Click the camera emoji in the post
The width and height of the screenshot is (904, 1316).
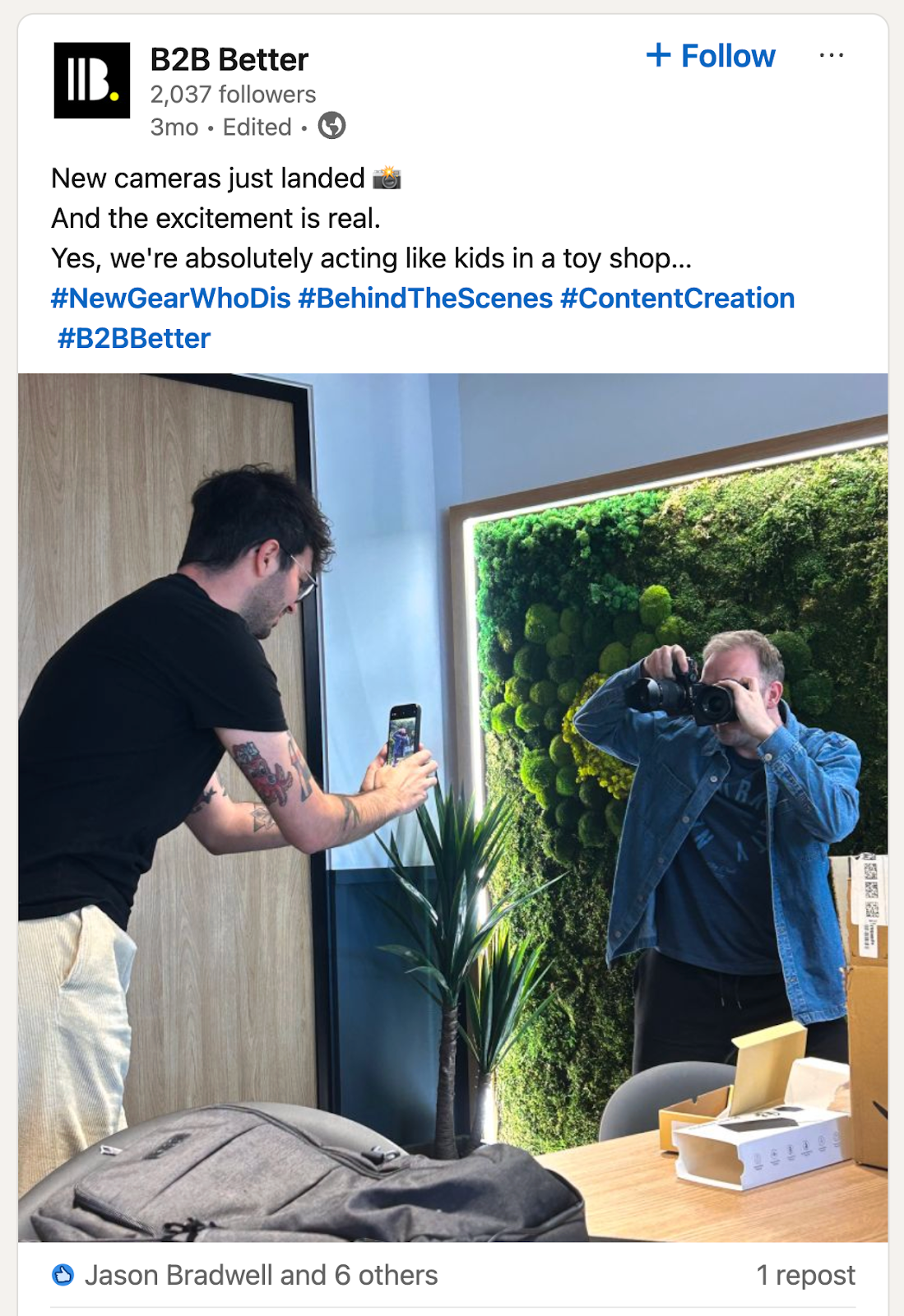point(387,178)
